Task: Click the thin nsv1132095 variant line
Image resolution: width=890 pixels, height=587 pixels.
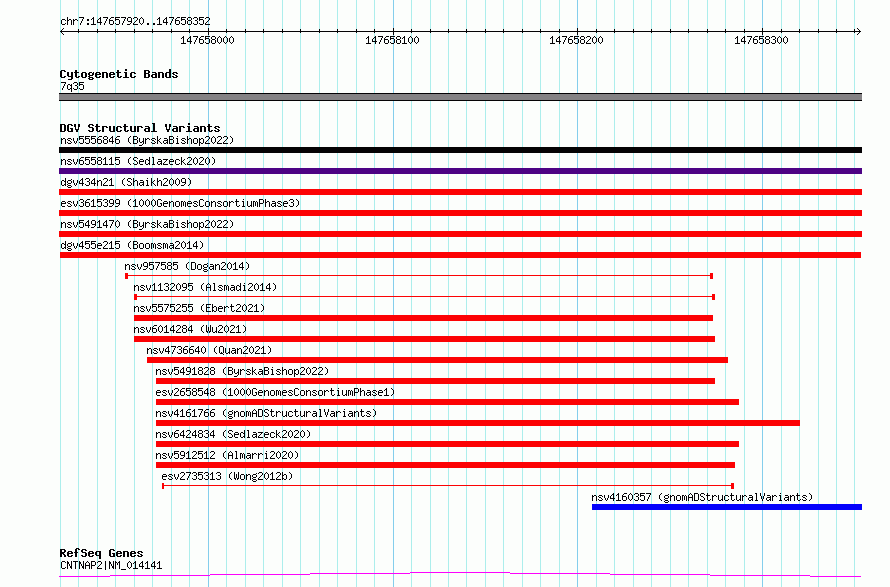Action: [x=425, y=297]
